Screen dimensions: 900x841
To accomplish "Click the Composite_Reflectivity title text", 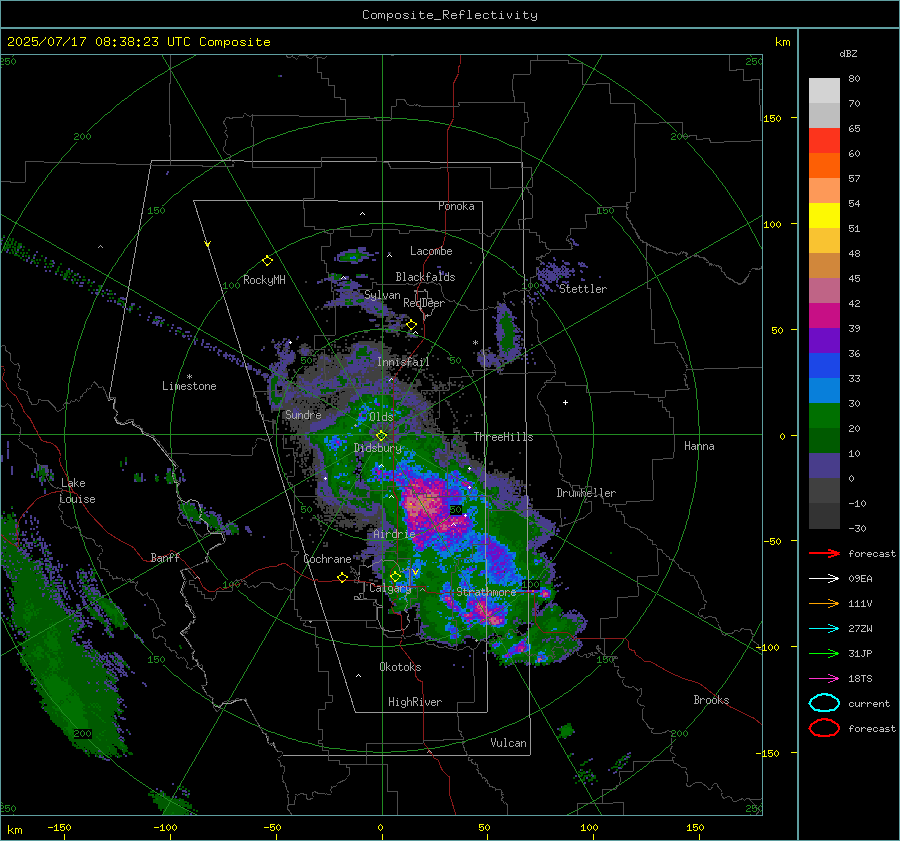I will (x=450, y=15).
